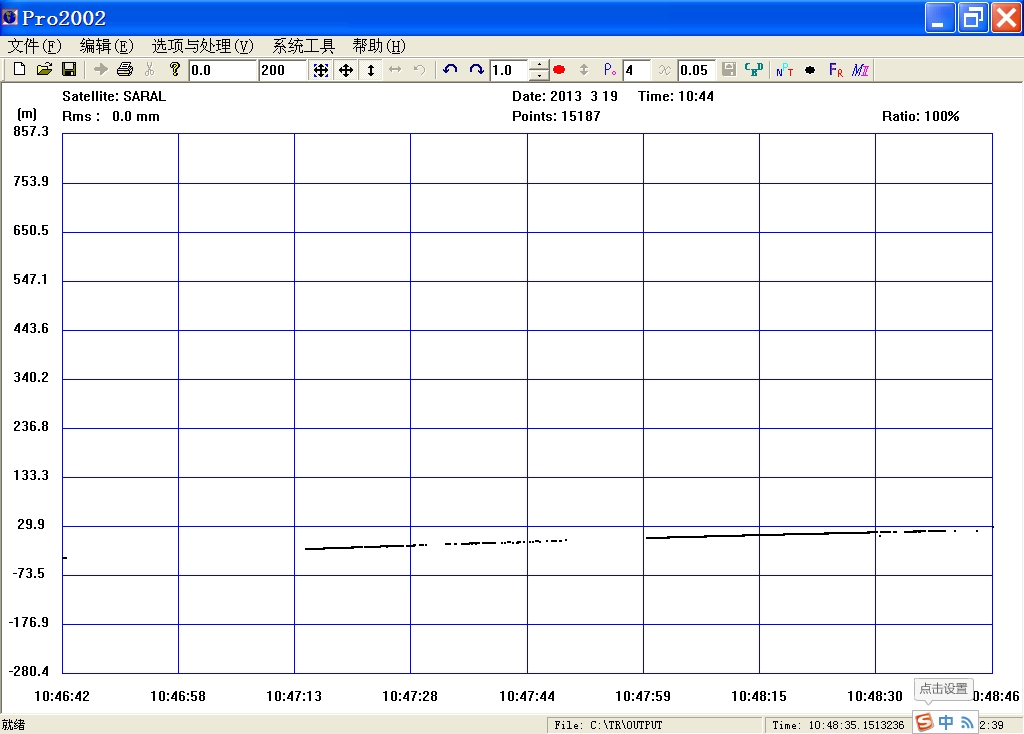Open the 编辑(E) menu
This screenshot has height=734, width=1024.
(x=106, y=46)
